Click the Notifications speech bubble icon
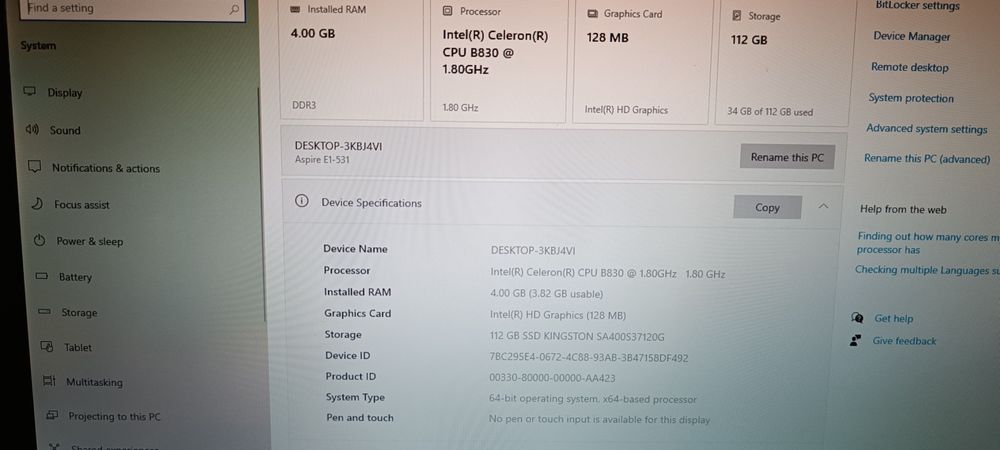Screen dimensions: 1000x450 34,167
